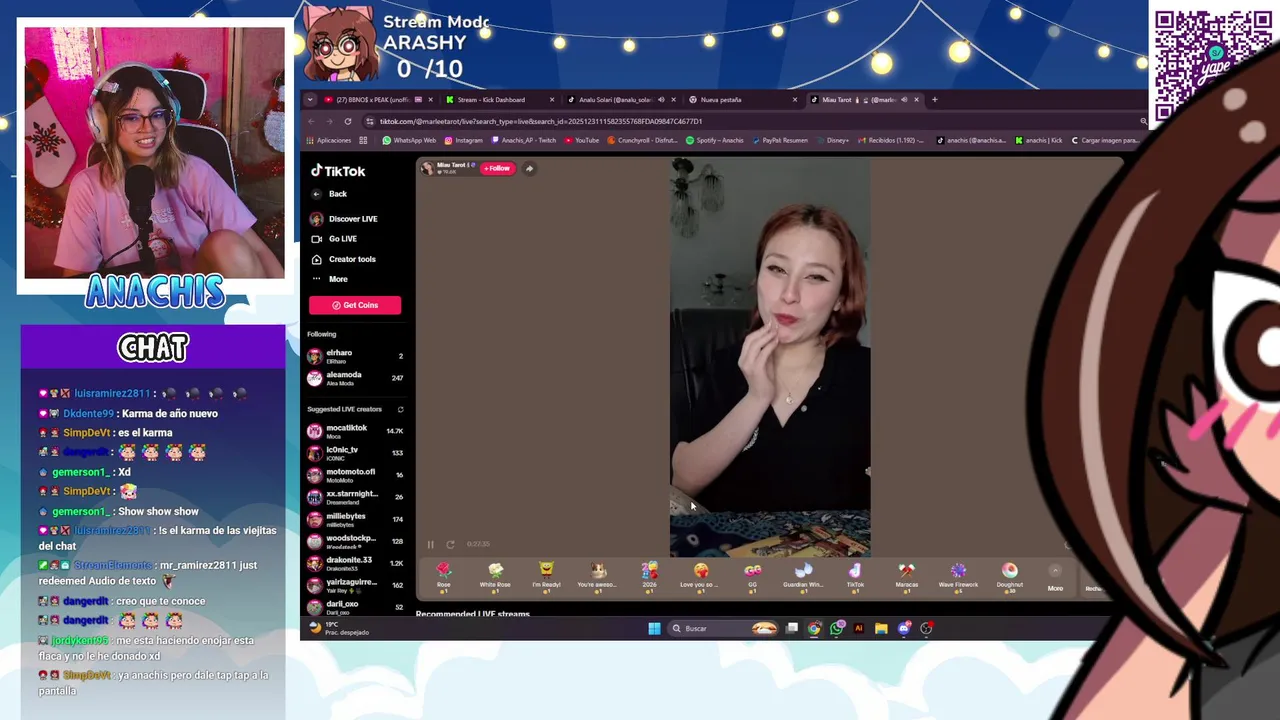
Task: Send the TikTok note gift
Action: [x=855, y=577]
